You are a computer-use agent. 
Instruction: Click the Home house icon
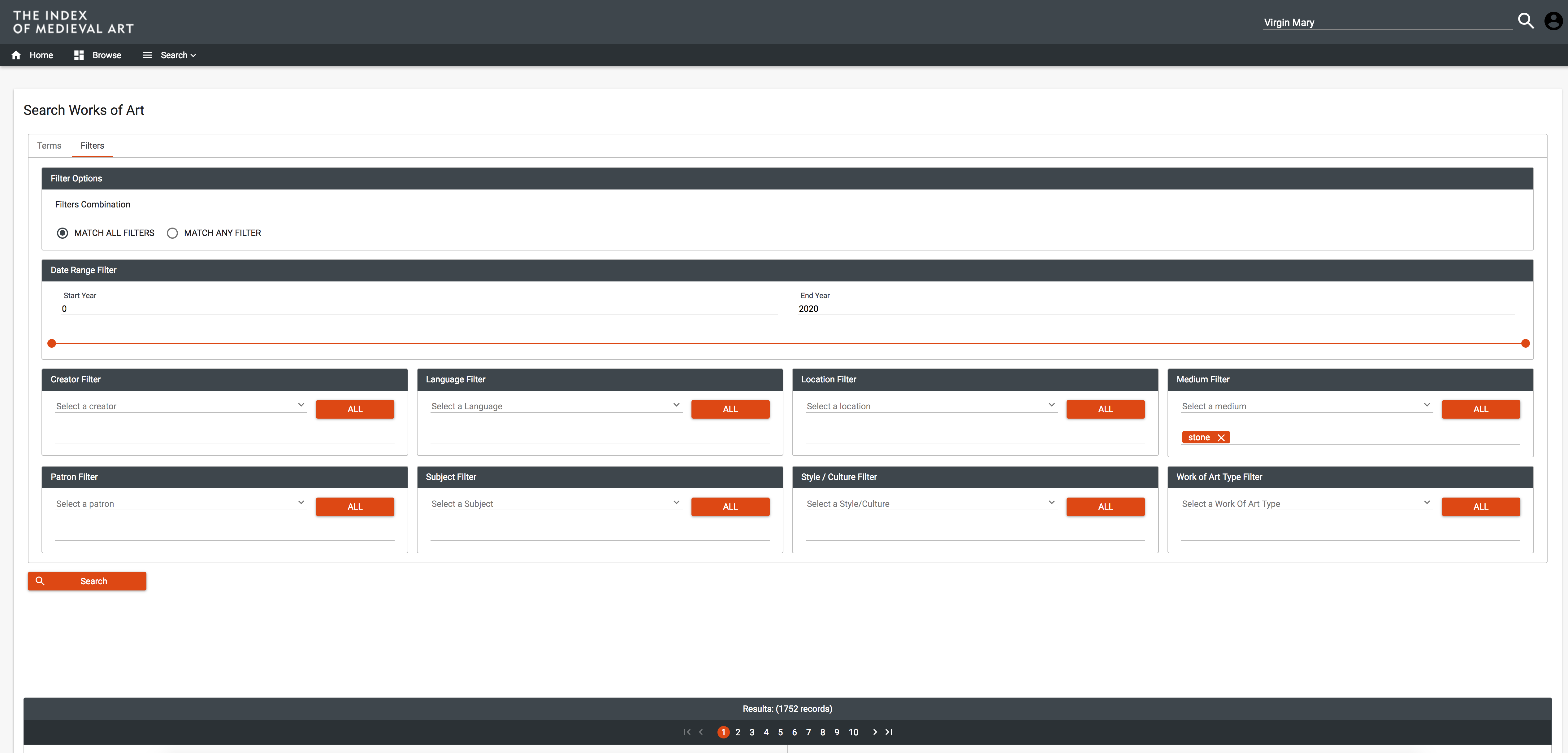16,55
